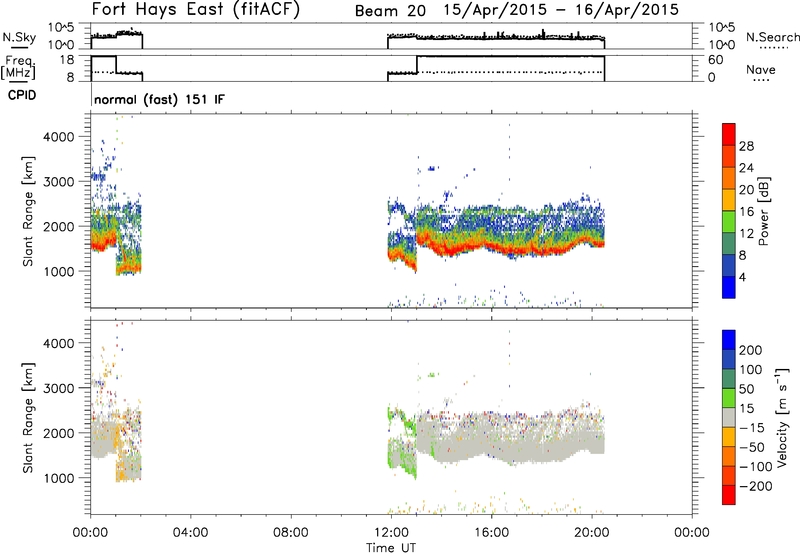Viewport: 800px width, 554px height.
Task: Click the red bottom segment of Velocity color bar
Action: (729, 495)
